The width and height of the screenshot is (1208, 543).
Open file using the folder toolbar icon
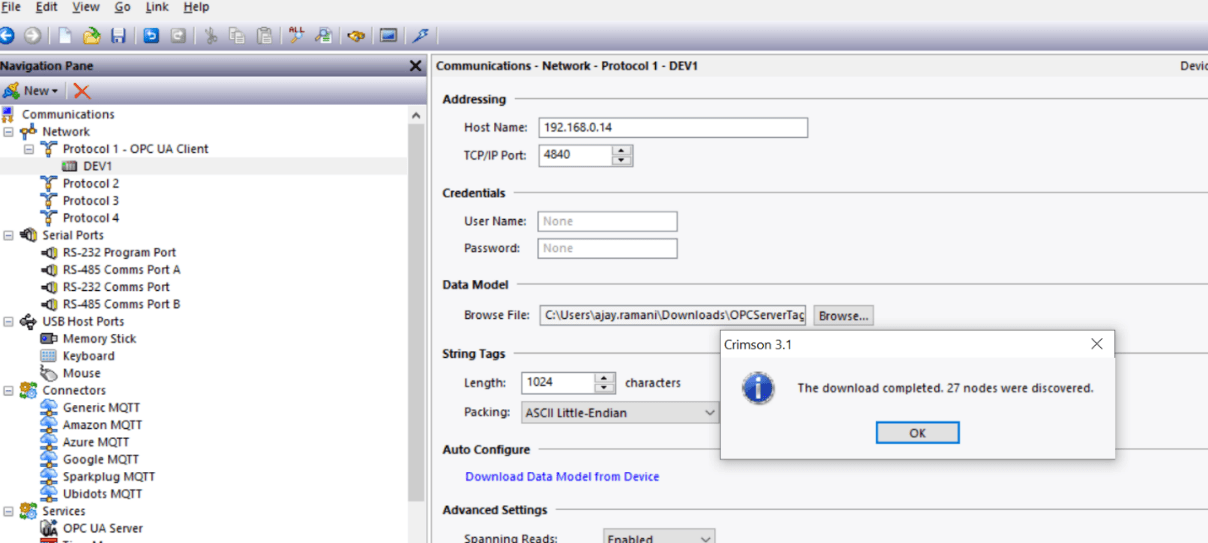click(92, 36)
